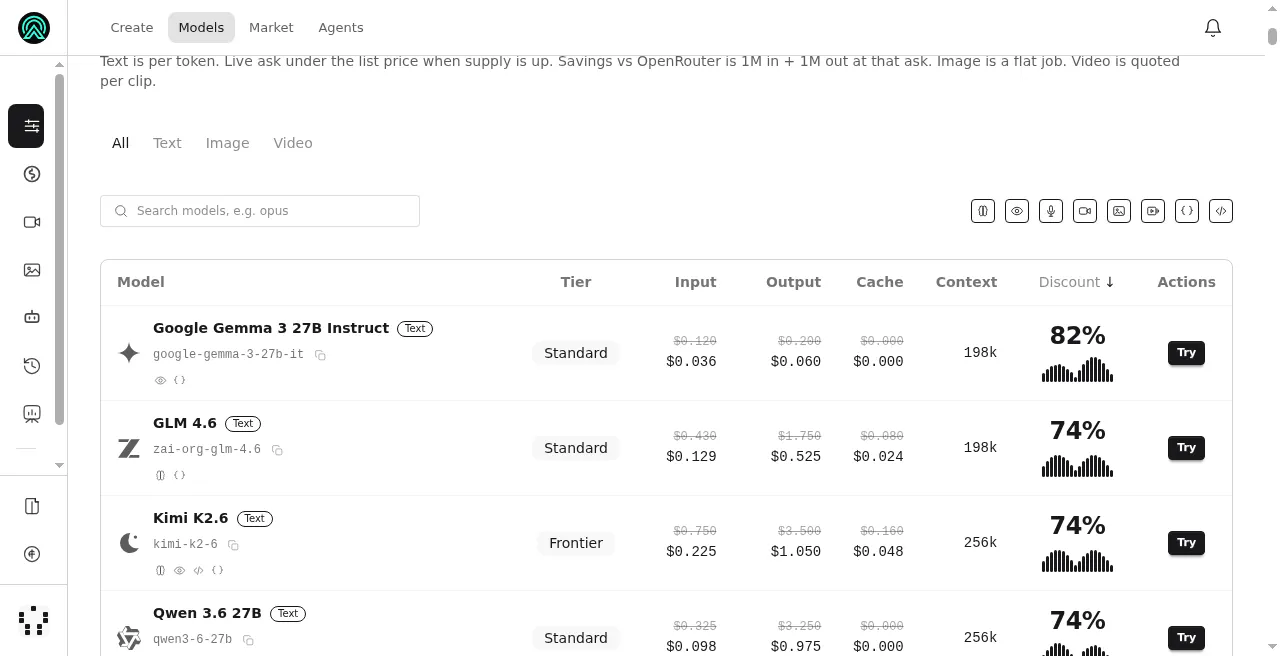Viewport: 1280px width, 656px height.
Task: Open the image sidebar icon
Action: (32, 270)
